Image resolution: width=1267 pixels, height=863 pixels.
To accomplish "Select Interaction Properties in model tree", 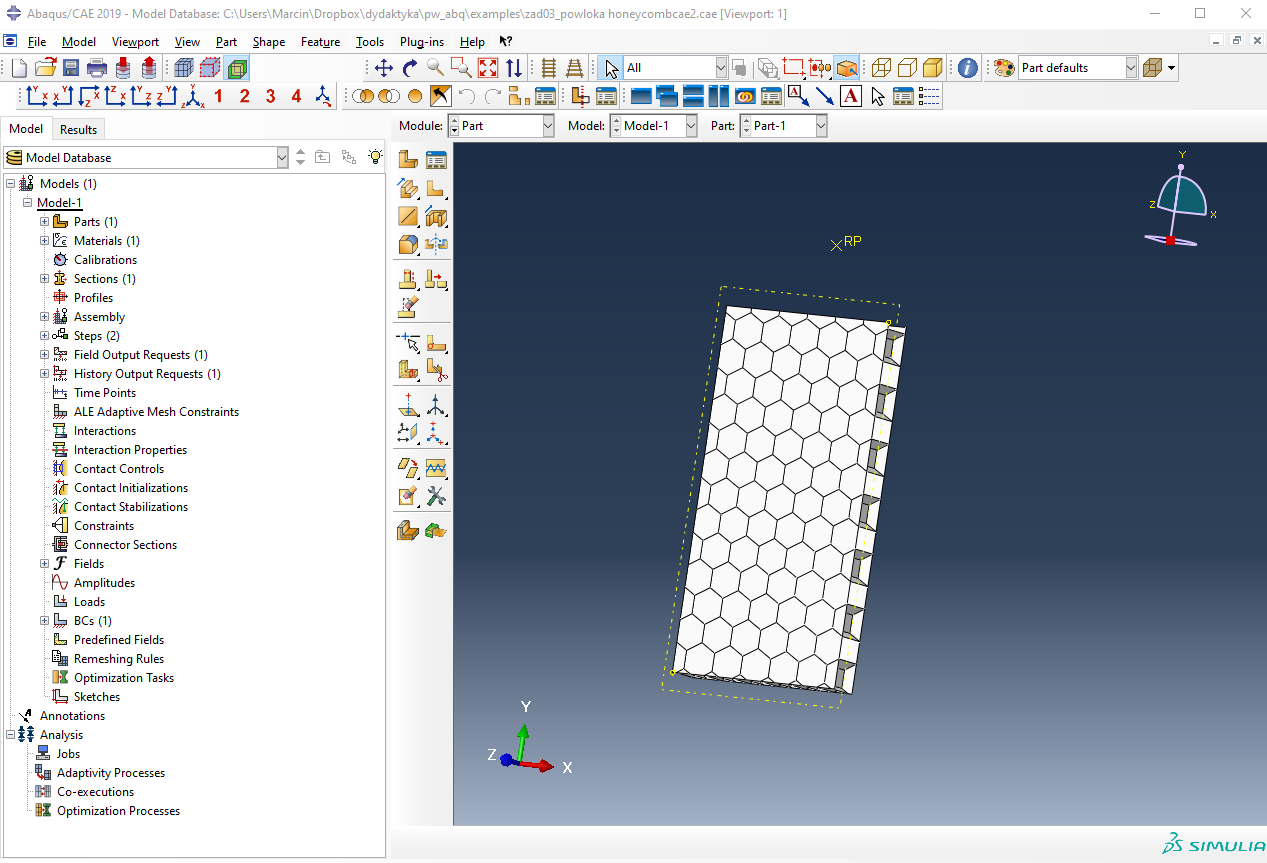I will click(130, 450).
